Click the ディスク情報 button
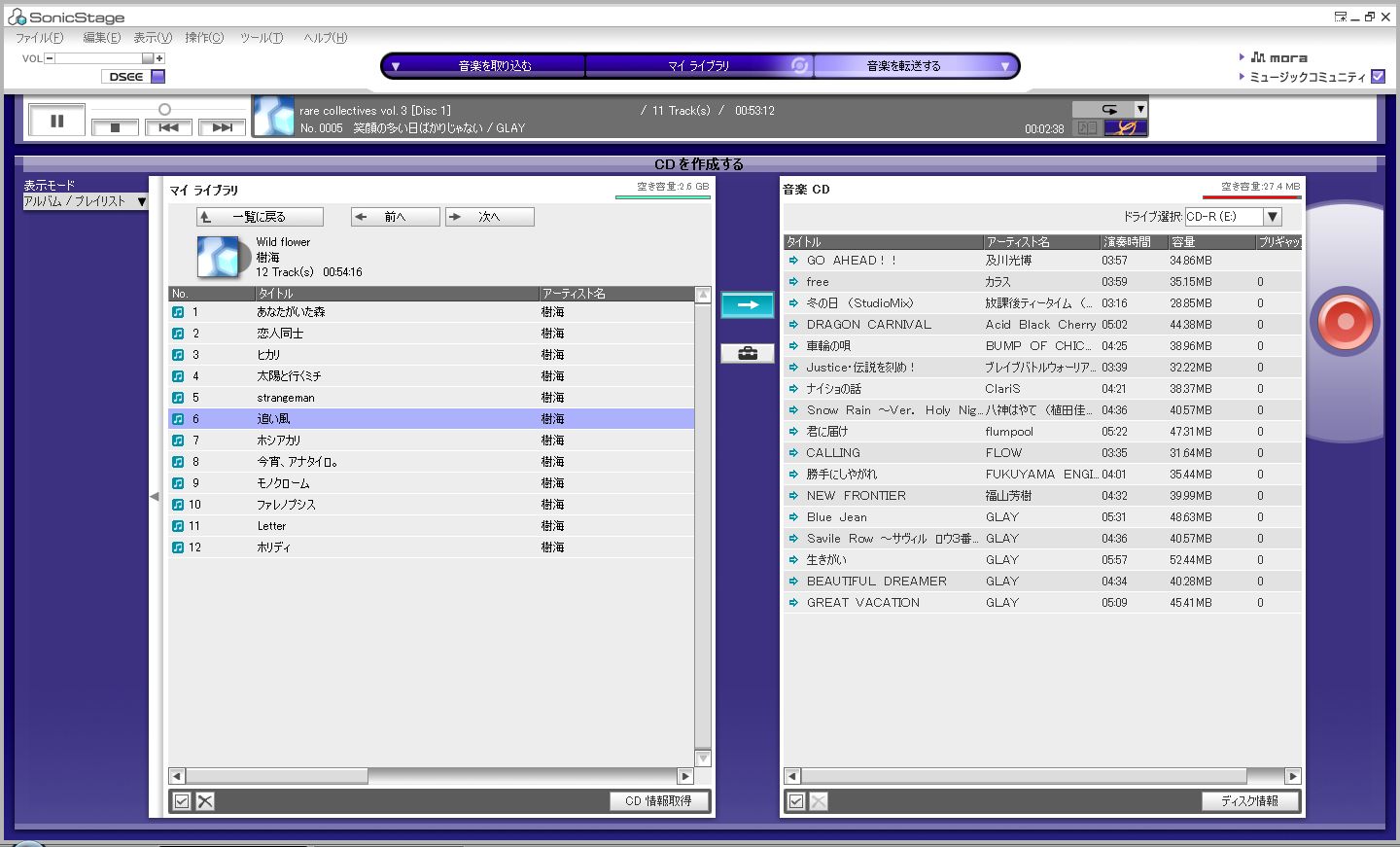This screenshot has width=1400, height=847. (1250, 801)
